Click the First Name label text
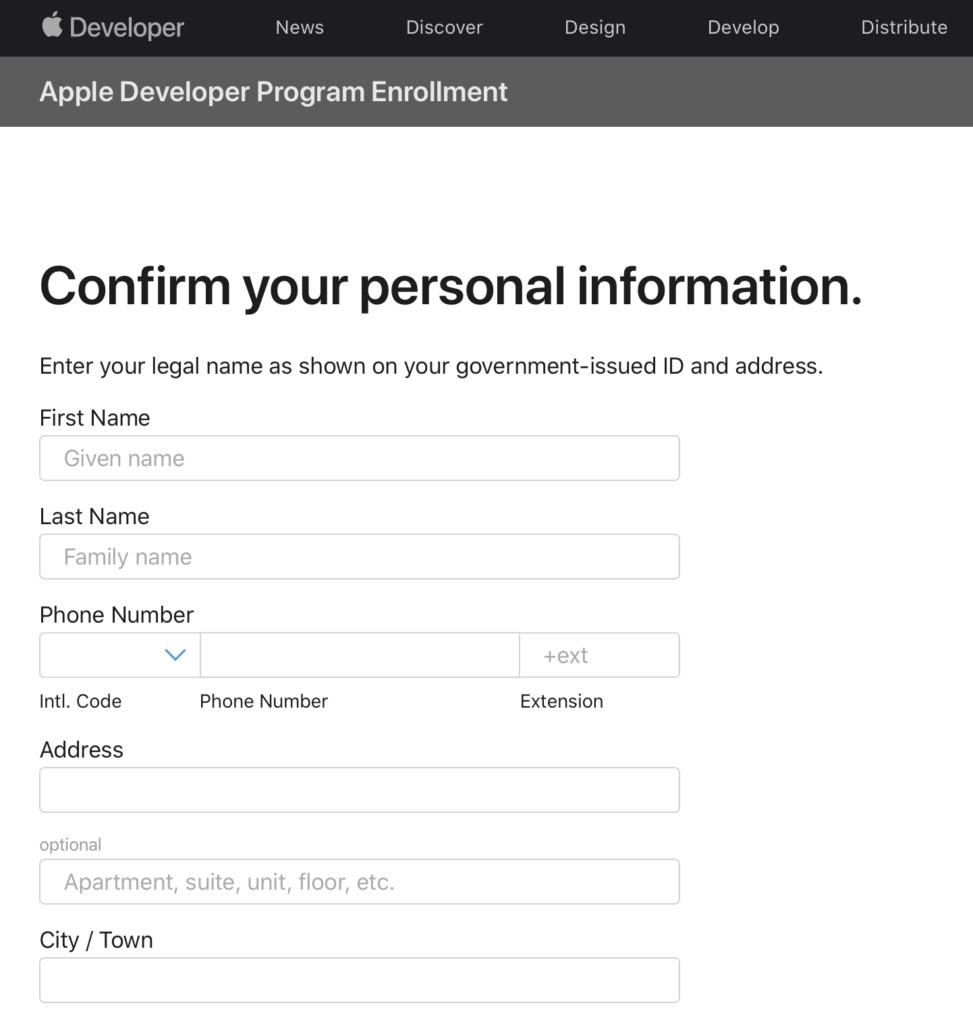This screenshot has height=1024, width=973. coord(95,418)
